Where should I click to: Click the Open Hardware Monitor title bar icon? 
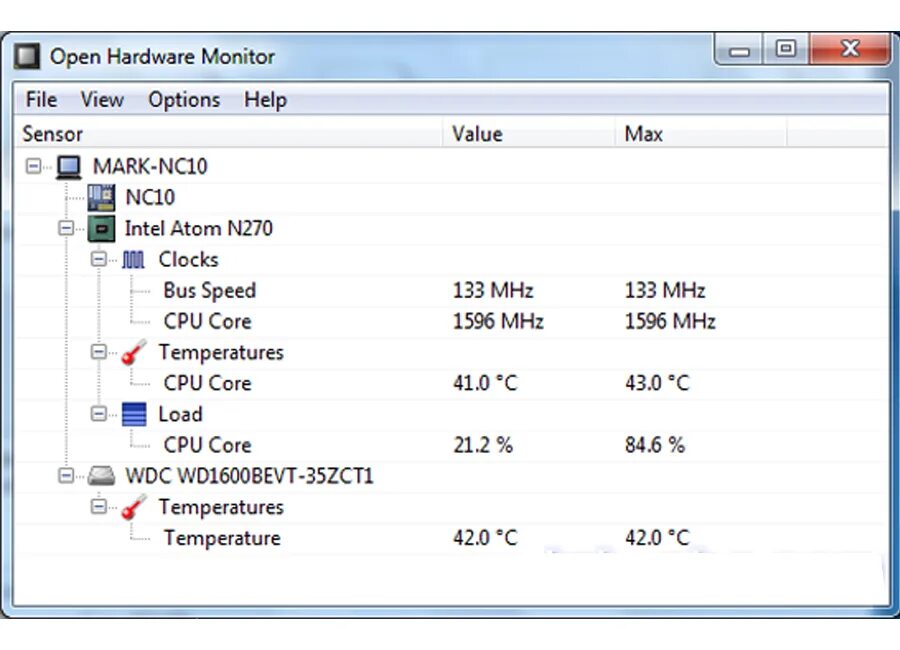26,57
